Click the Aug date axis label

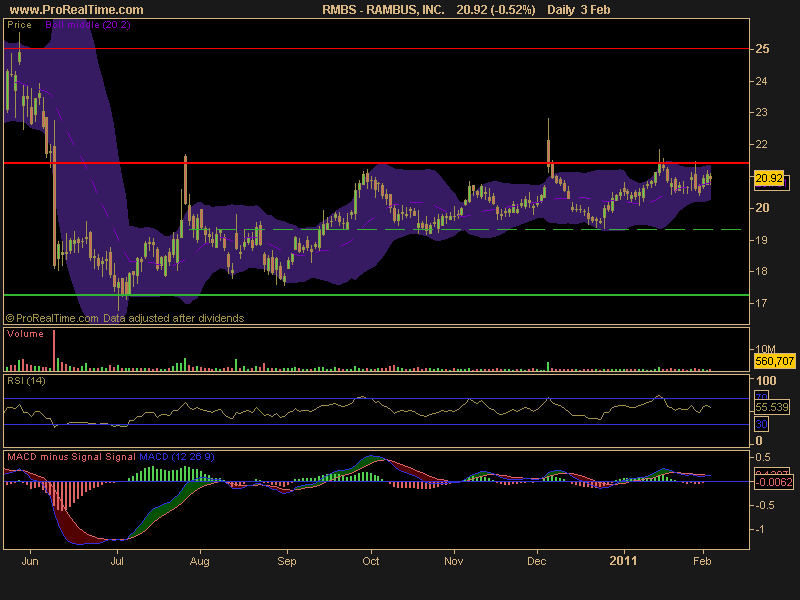199,561
